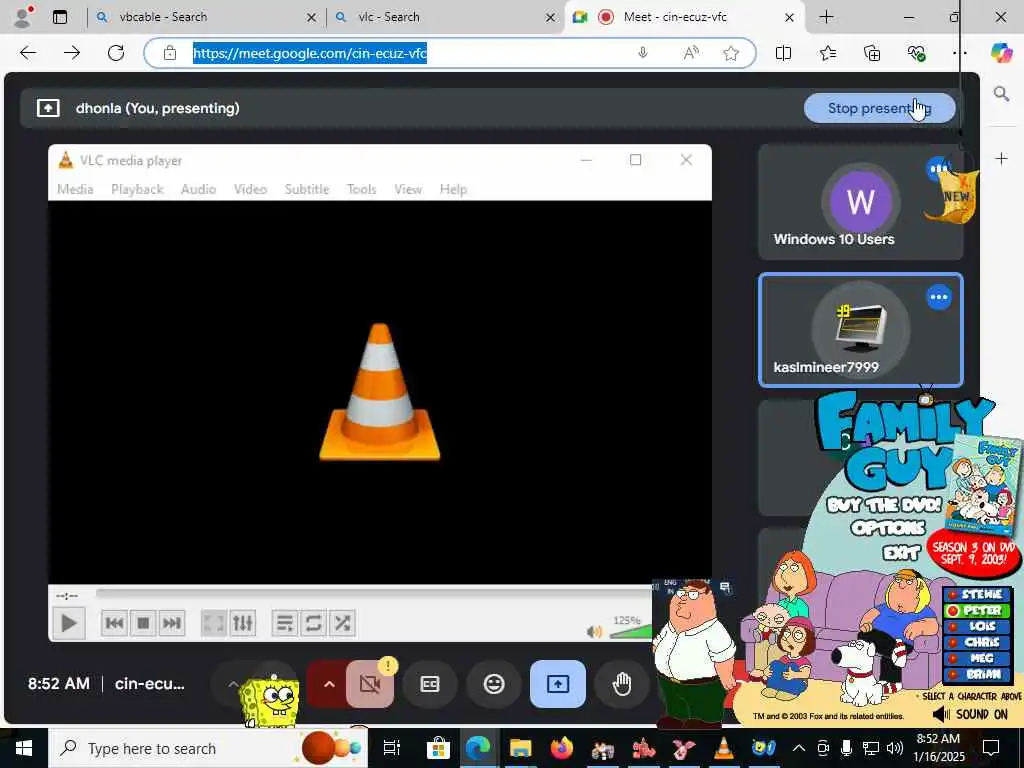Open the emoji reactions button
The height and width of the screenshot is (768, 1024).
[494, 684]
